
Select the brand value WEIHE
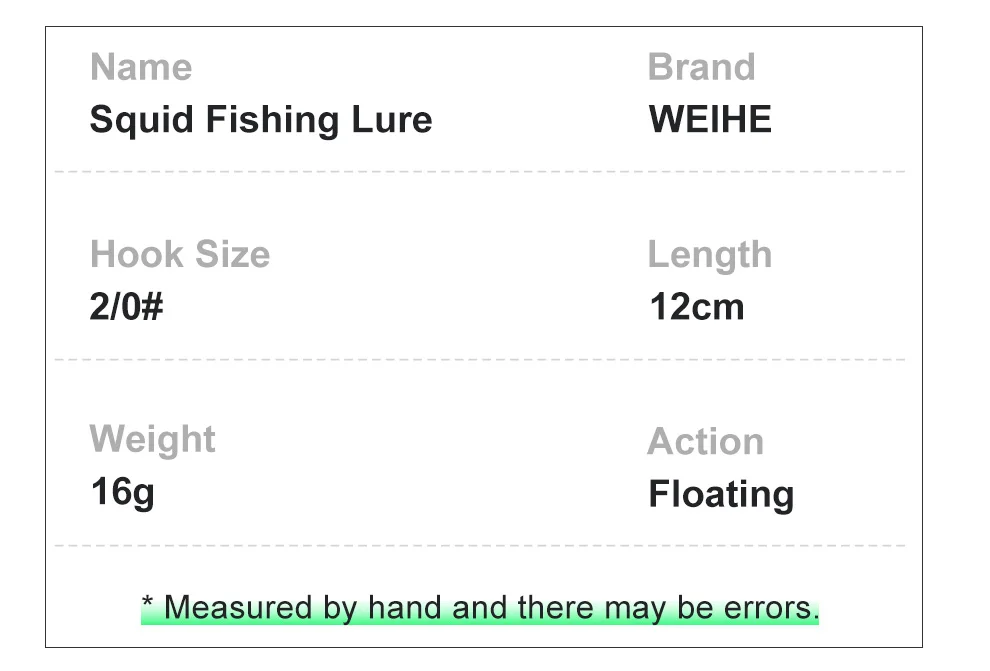click(x=710, y=120)
